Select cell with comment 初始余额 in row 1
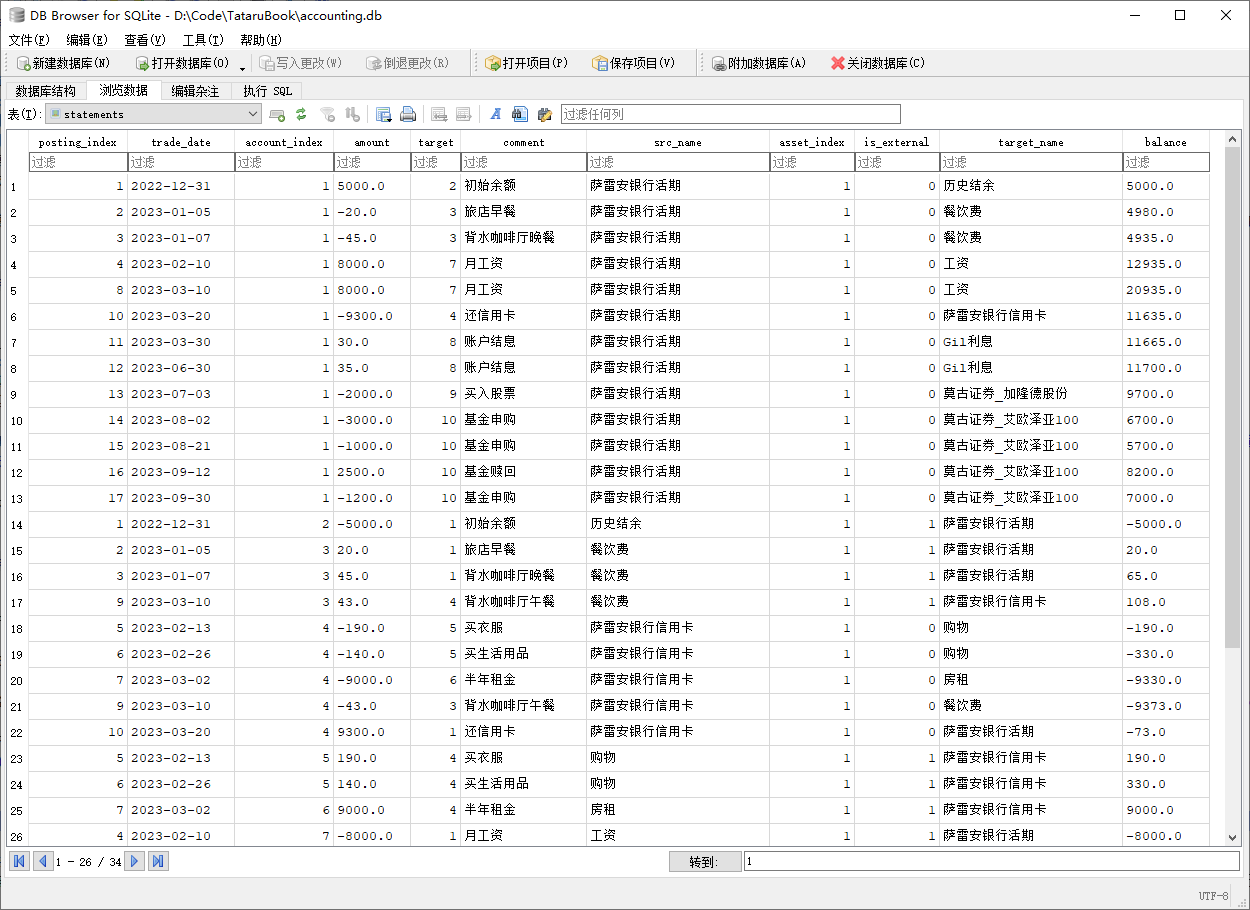The image size is (1250, 910). 524,186
